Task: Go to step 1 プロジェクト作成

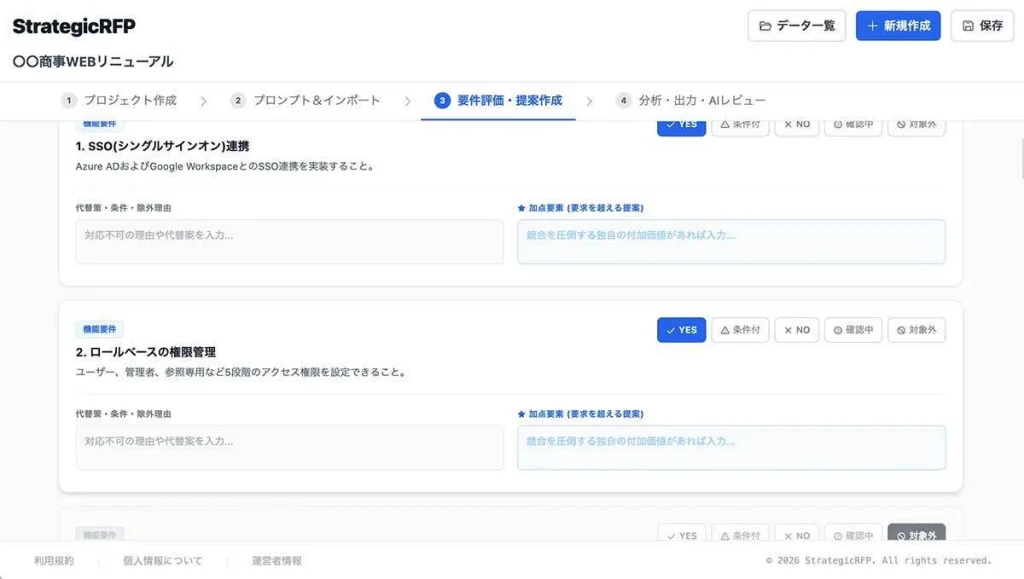Action: coord(119,100)
